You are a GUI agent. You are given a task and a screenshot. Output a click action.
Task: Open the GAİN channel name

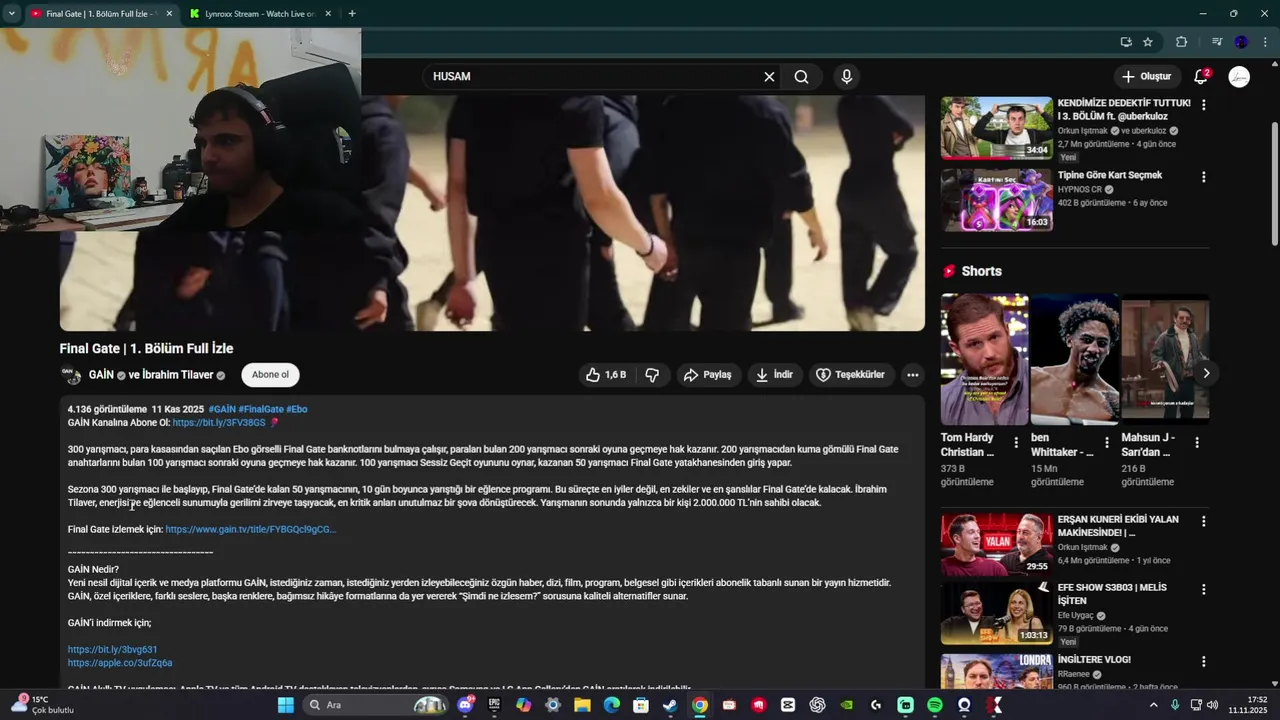[x=101, y=375]
